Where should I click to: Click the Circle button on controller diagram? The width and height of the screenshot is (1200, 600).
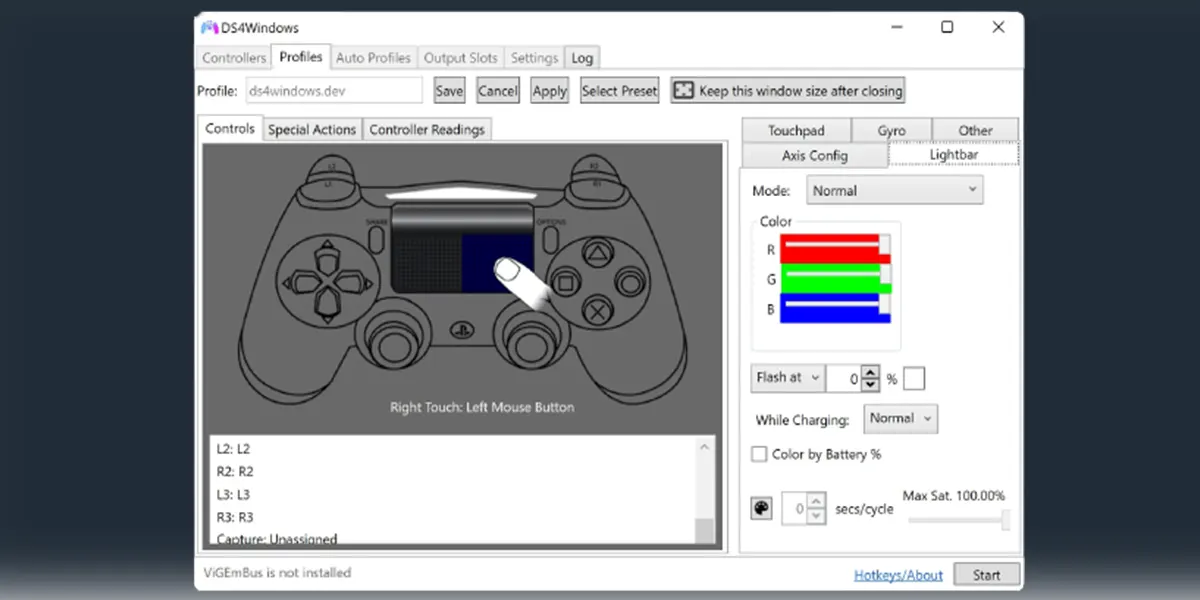pyautogui.click(x=629, y=281)
